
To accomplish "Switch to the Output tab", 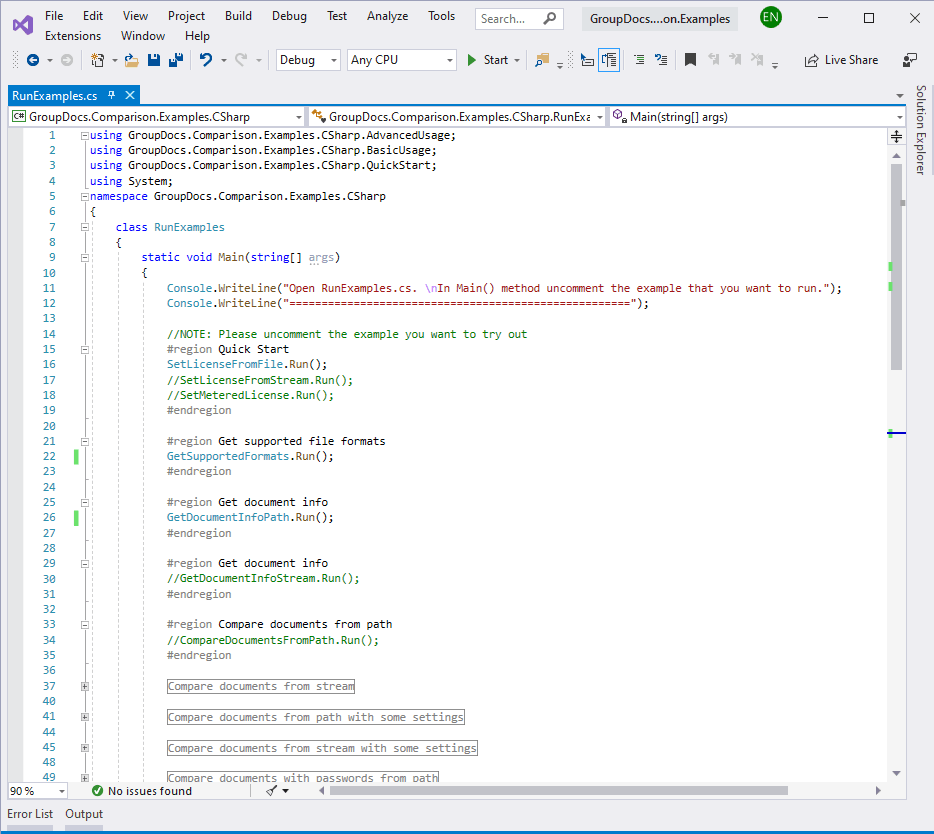I will pyautogui.click(x=84, y=814).
